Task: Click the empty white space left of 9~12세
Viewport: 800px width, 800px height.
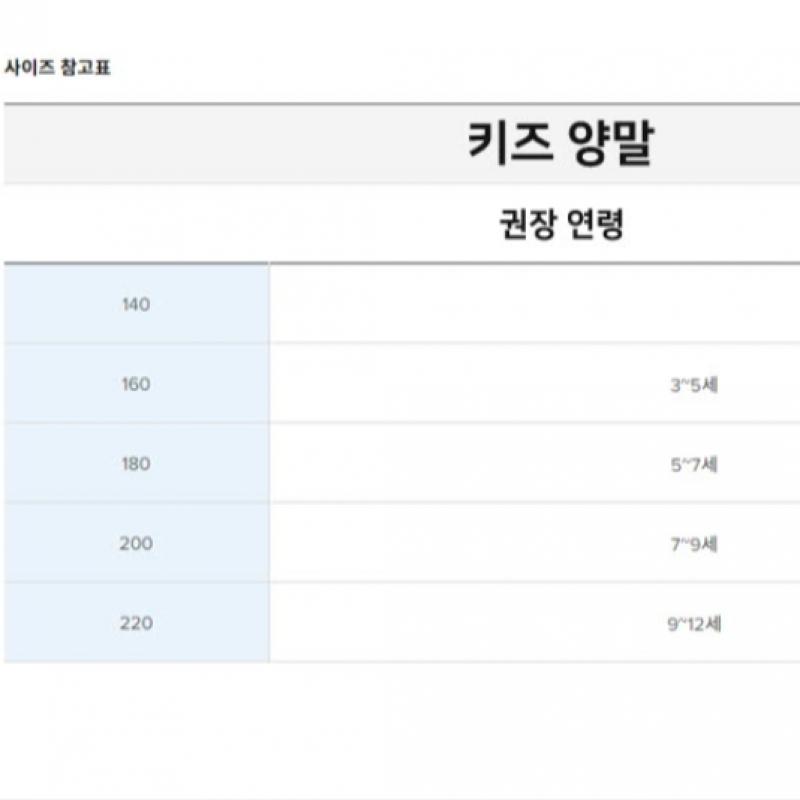Action: pyautogui.click(x=450, y=624)
